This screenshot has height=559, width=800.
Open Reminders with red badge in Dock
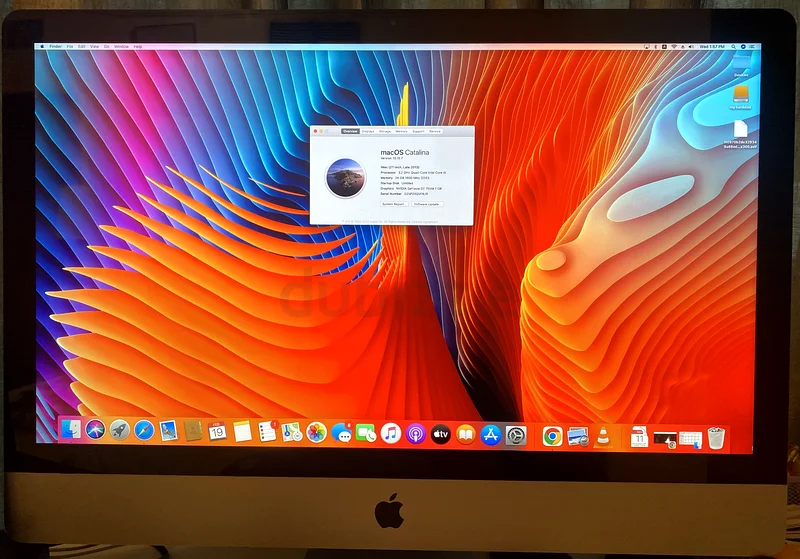pyautogui.click(x=267, y=433)
